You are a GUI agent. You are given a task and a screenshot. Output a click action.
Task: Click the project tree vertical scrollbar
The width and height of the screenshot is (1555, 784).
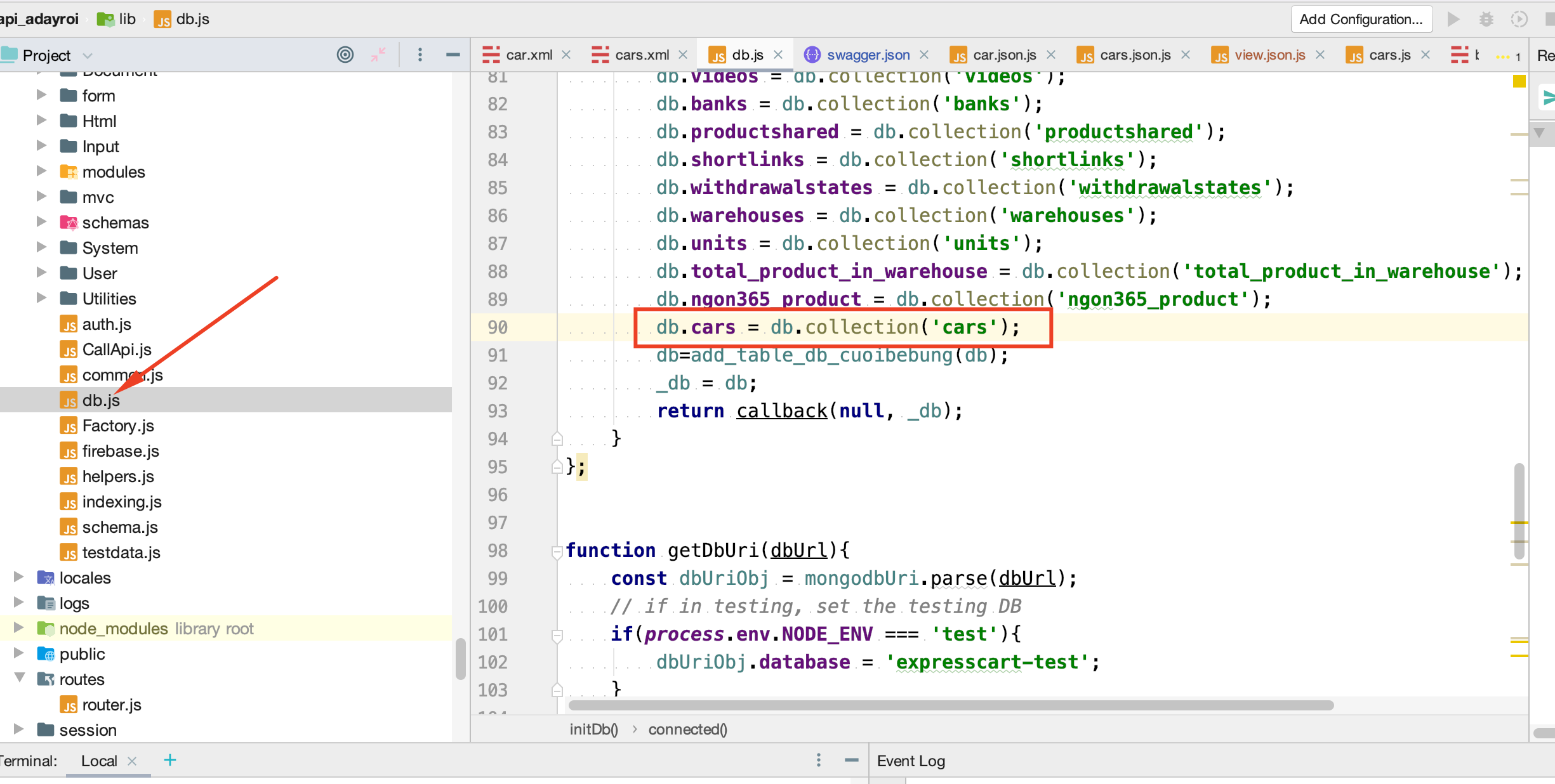[x=460, y=660]
